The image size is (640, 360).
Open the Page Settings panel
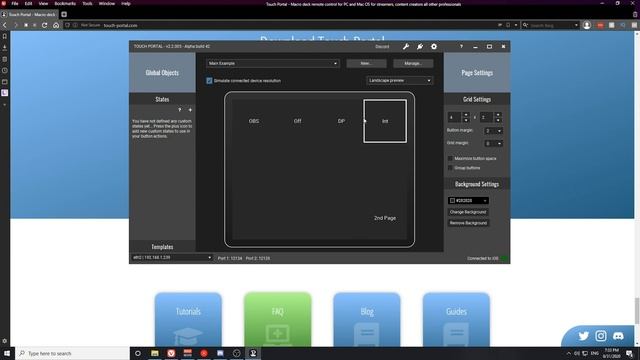pyautogui.click(x=477, y=73)
